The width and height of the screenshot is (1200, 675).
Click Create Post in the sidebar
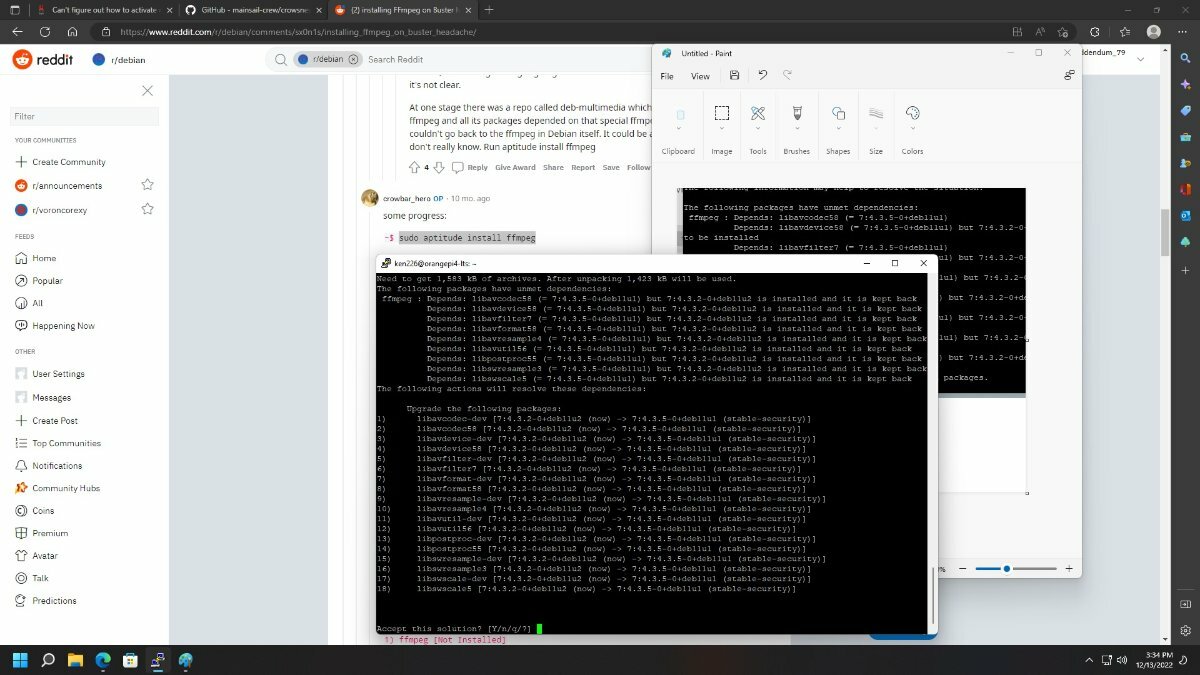(47, 421)
